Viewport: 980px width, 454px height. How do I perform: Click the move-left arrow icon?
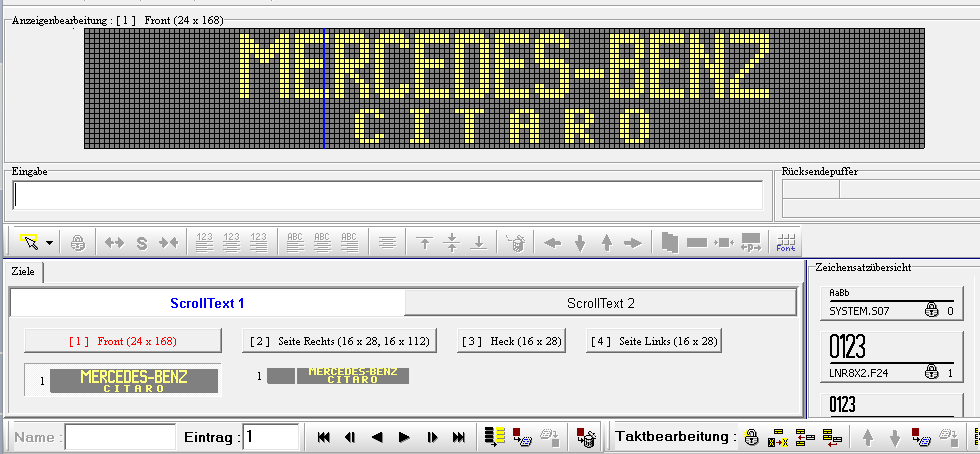tap(552, 243)
